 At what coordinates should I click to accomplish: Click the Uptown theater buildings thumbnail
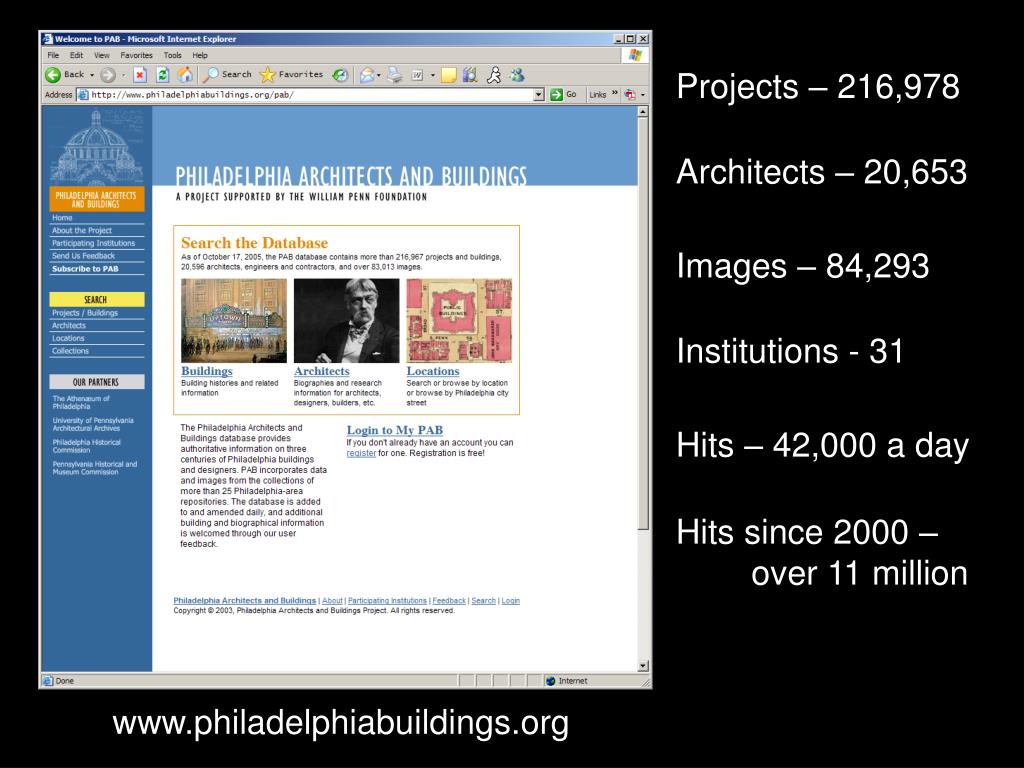[x=234, y=321]
